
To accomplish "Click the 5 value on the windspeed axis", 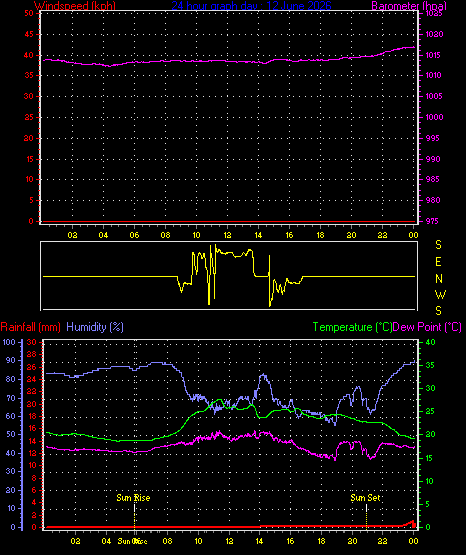I will [x=31, y=200].
